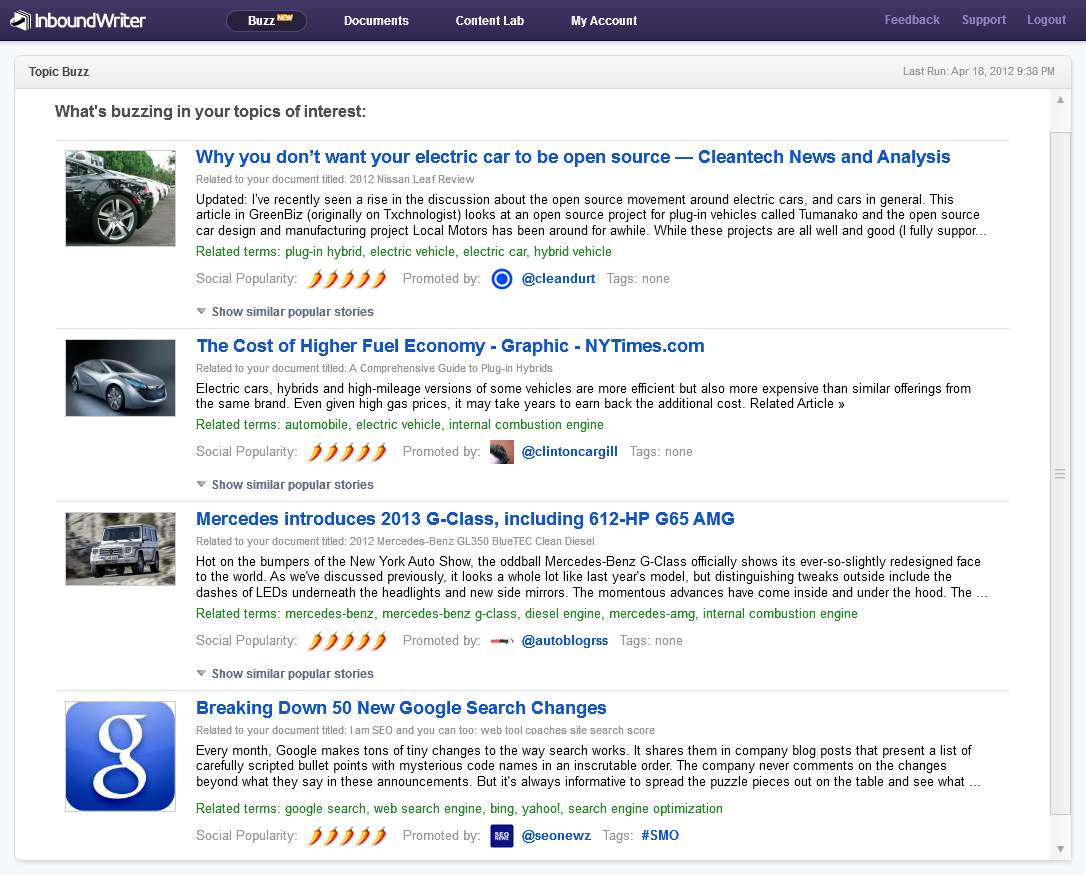The height and width of the screenshot is (875, 1086).
Task: Click popularity chili peppers for electric car story
Action: 347,279
